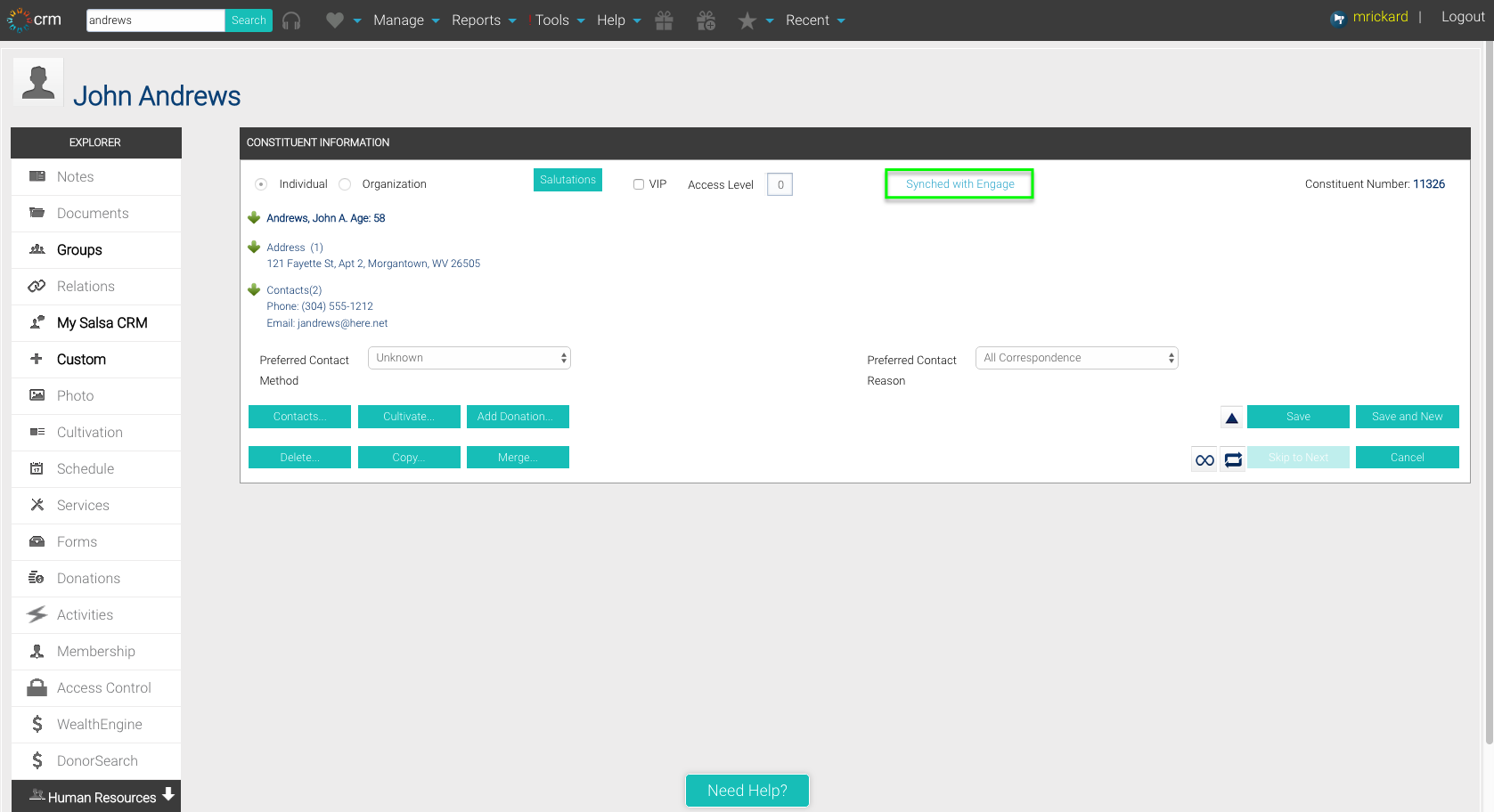Open Photo section in sidebar
This screenshot has height=812, width=1494.
pos(96,396)
